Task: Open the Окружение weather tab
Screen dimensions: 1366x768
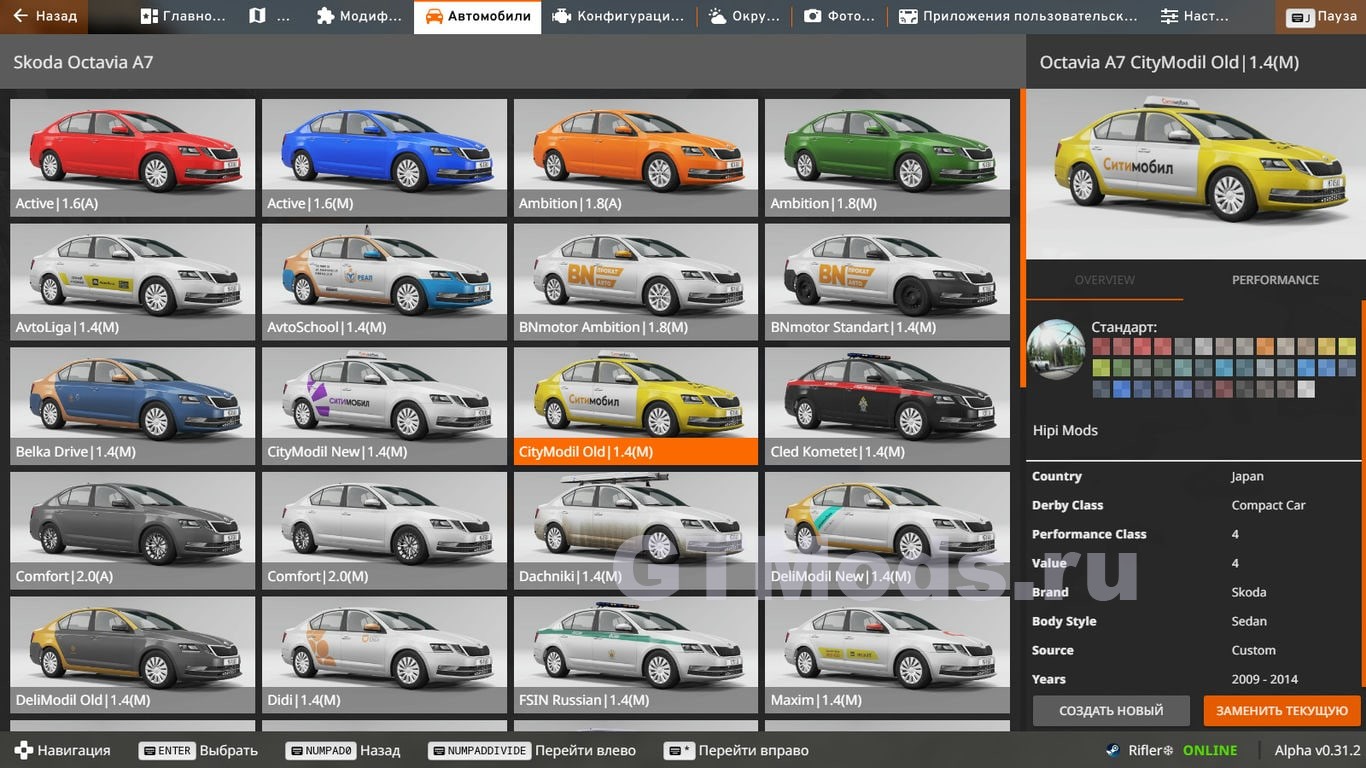Action: (744, 16)
